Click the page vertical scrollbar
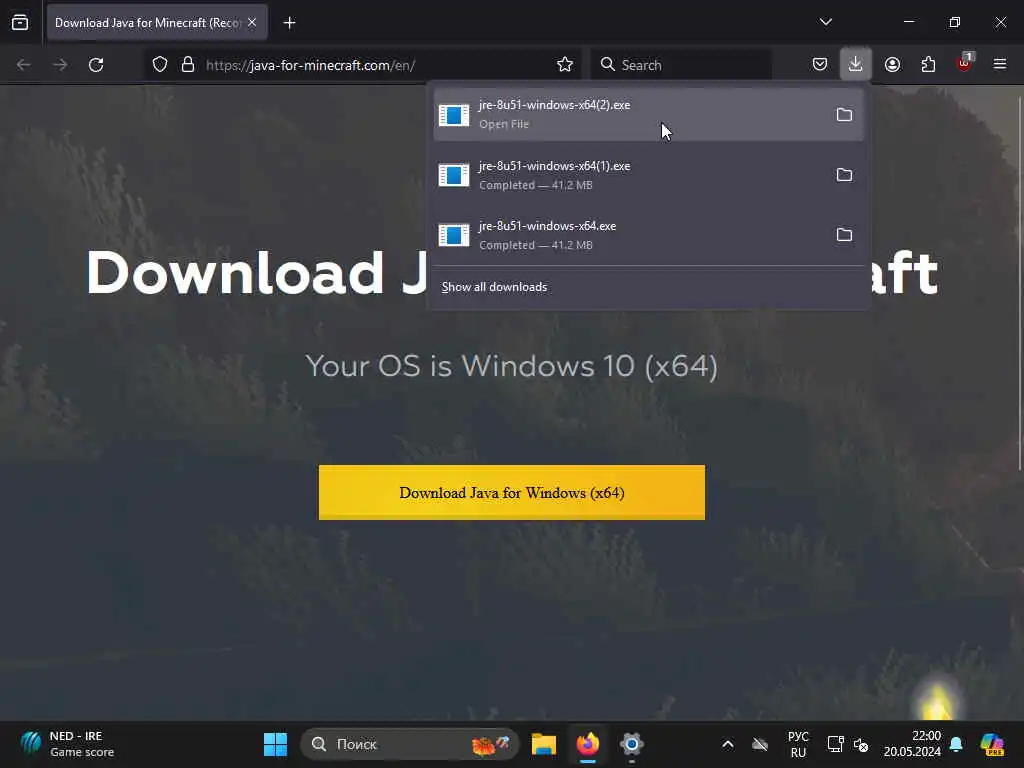Screen dimensions: 1024x768 1019,282
